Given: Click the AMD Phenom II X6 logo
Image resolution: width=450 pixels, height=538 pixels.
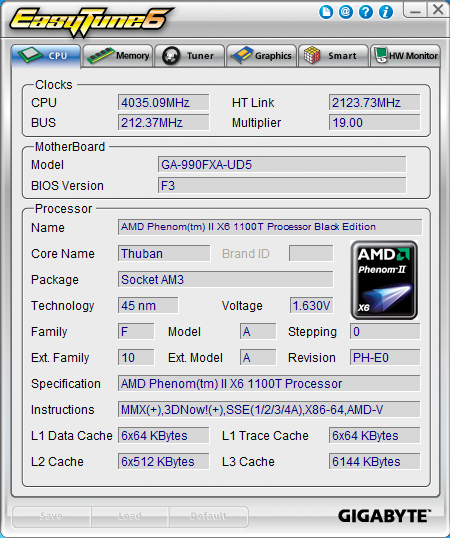Looking at the screenshot, I should 384,280.
